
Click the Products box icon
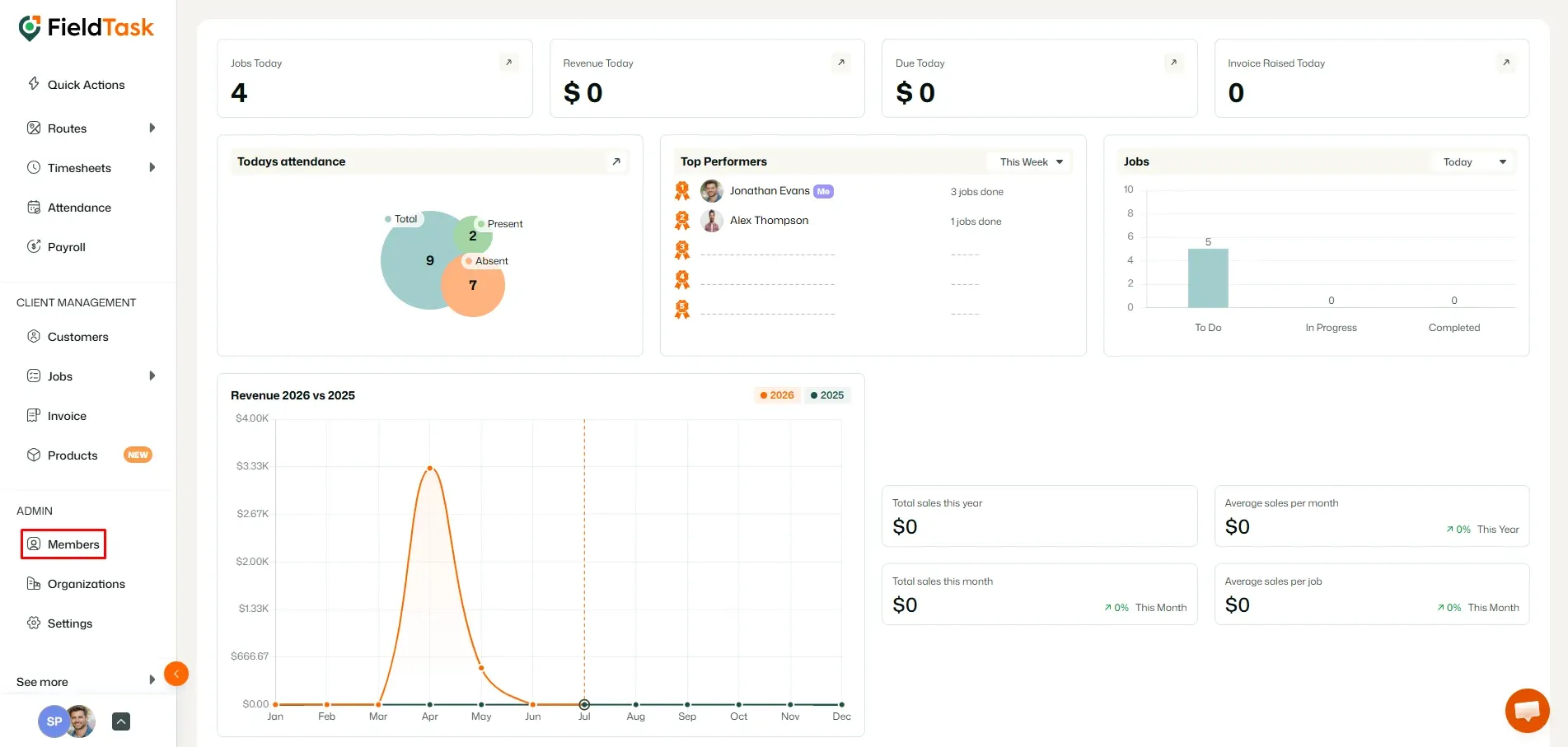pos(34,455)
